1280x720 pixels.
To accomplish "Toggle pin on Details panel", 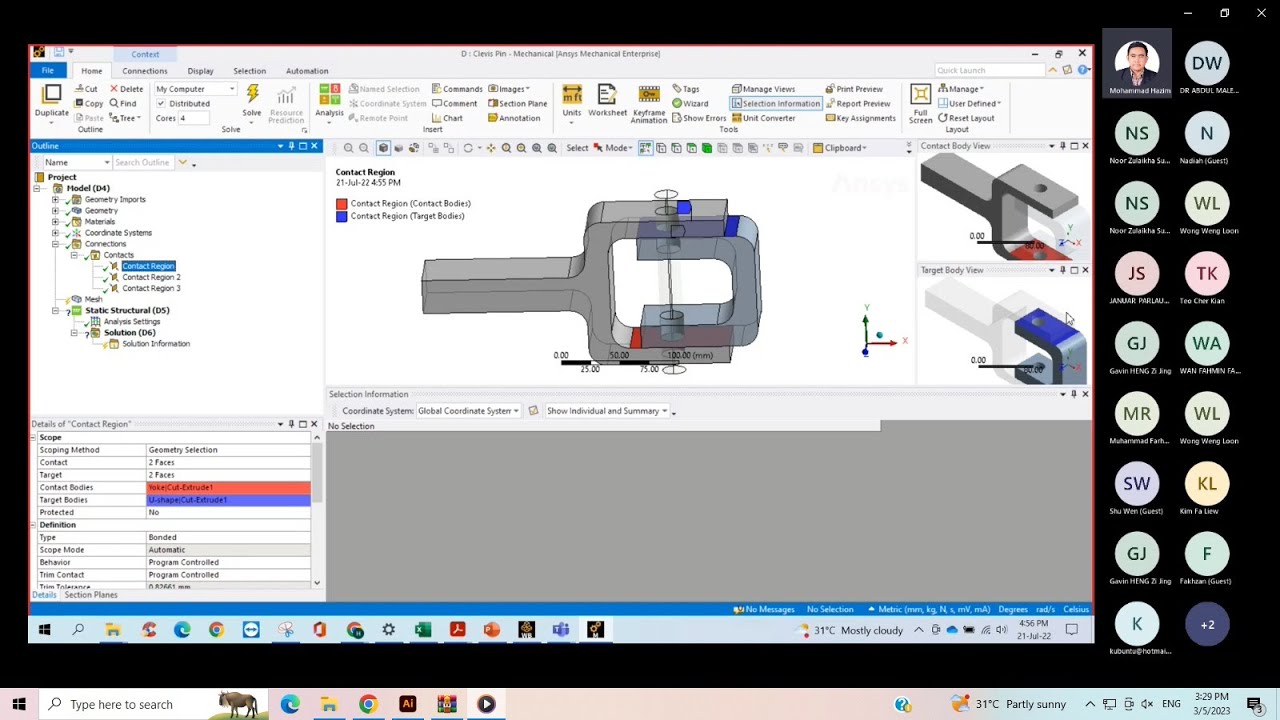I will tap(291, 424).
